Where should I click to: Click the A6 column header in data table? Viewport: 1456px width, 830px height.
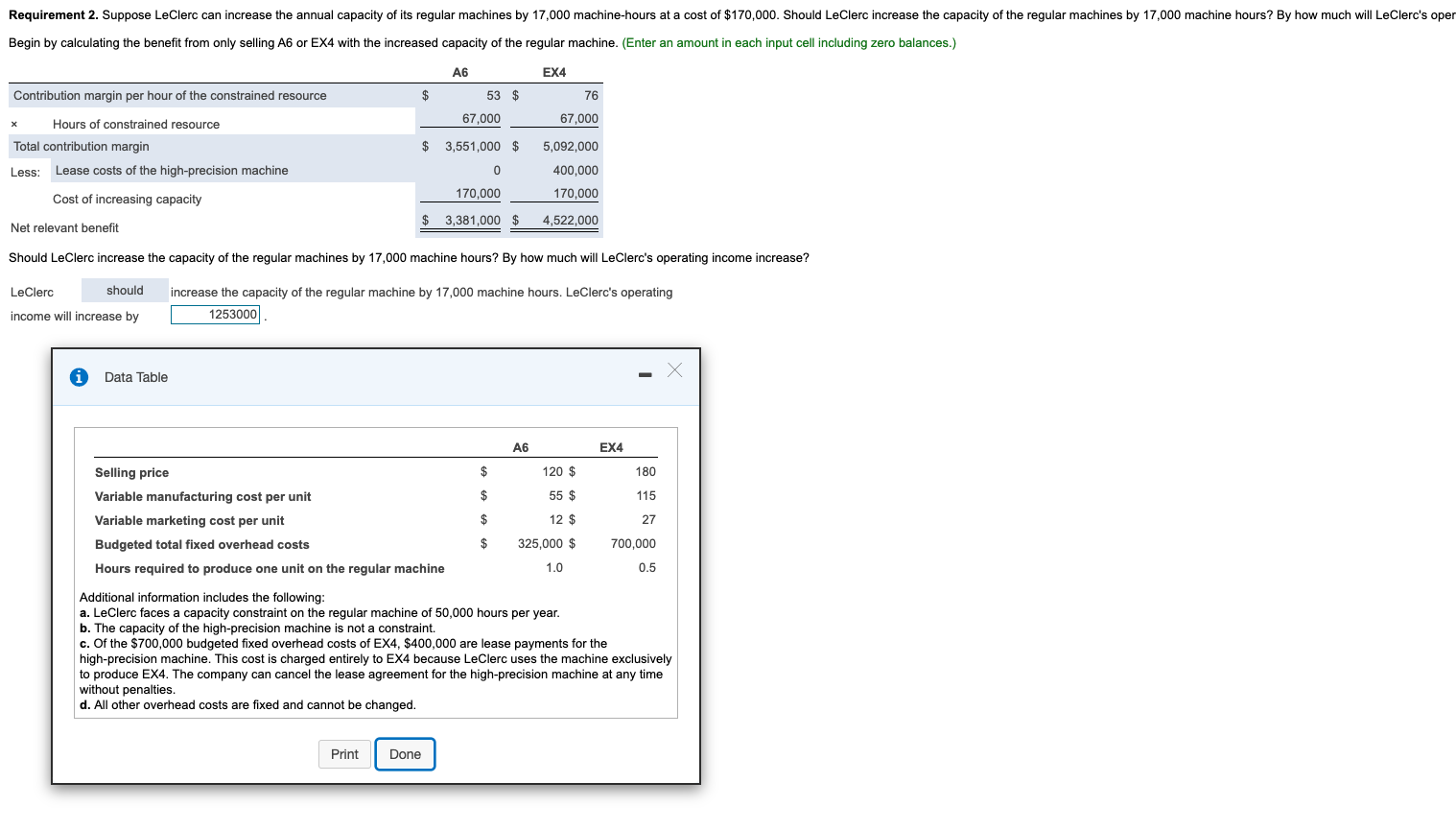tap(521, 447)
